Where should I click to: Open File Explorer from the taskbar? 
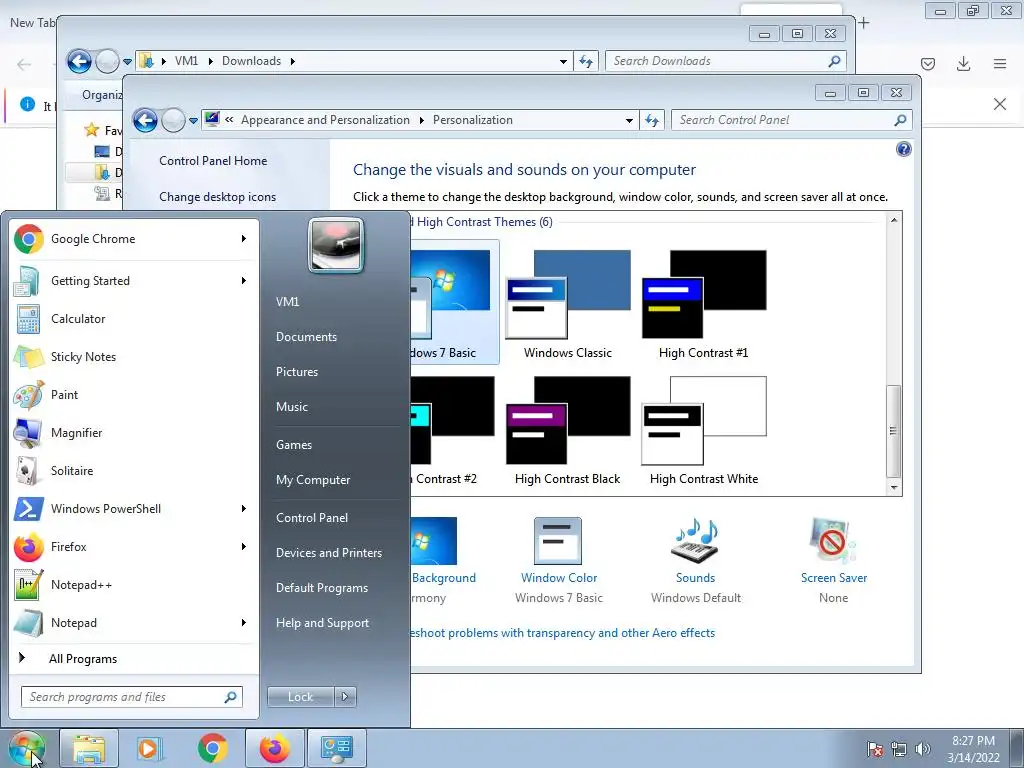(89, 748)
